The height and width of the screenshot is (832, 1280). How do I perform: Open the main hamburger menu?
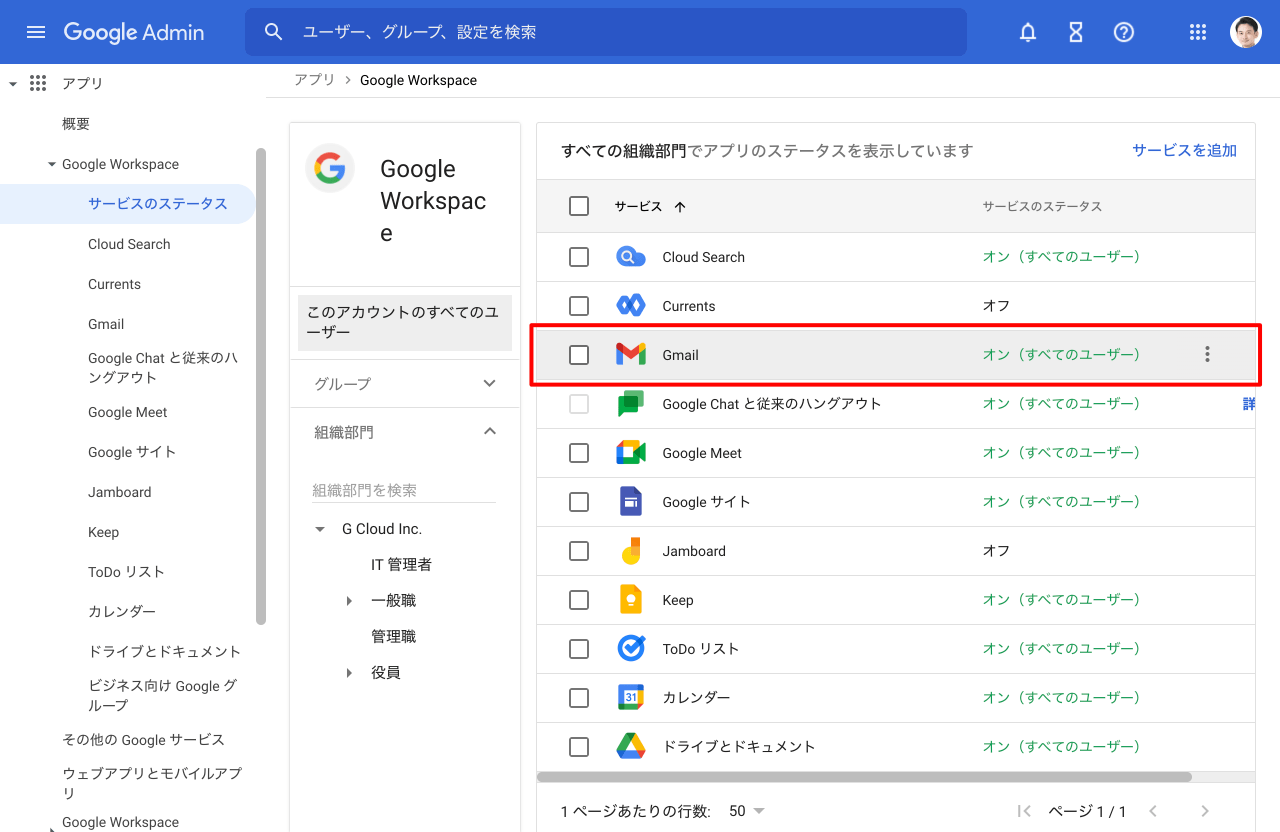[x=36, y=32]
